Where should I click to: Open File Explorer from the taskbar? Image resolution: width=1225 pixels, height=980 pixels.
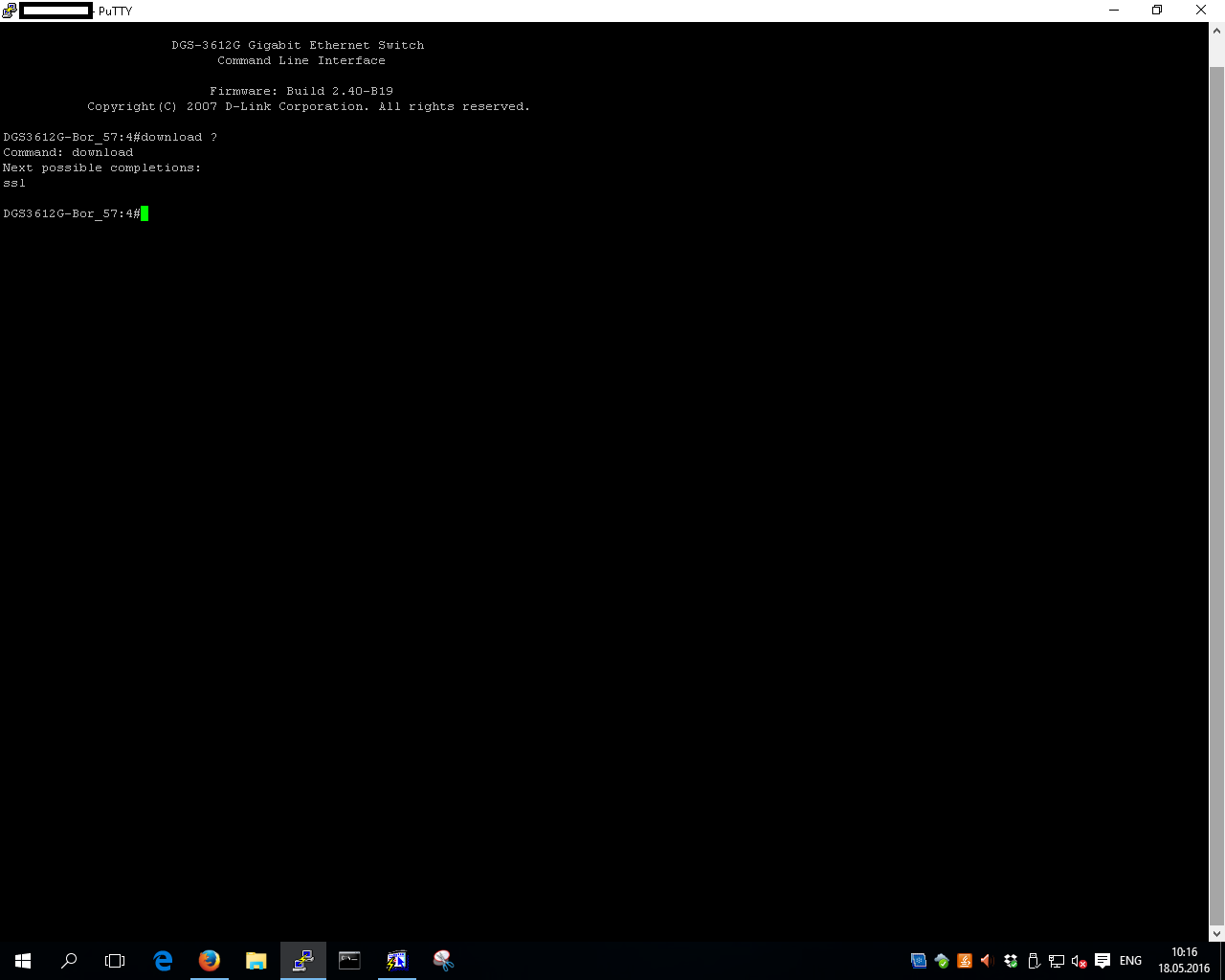pyautogui.click(x=256, y=961)
